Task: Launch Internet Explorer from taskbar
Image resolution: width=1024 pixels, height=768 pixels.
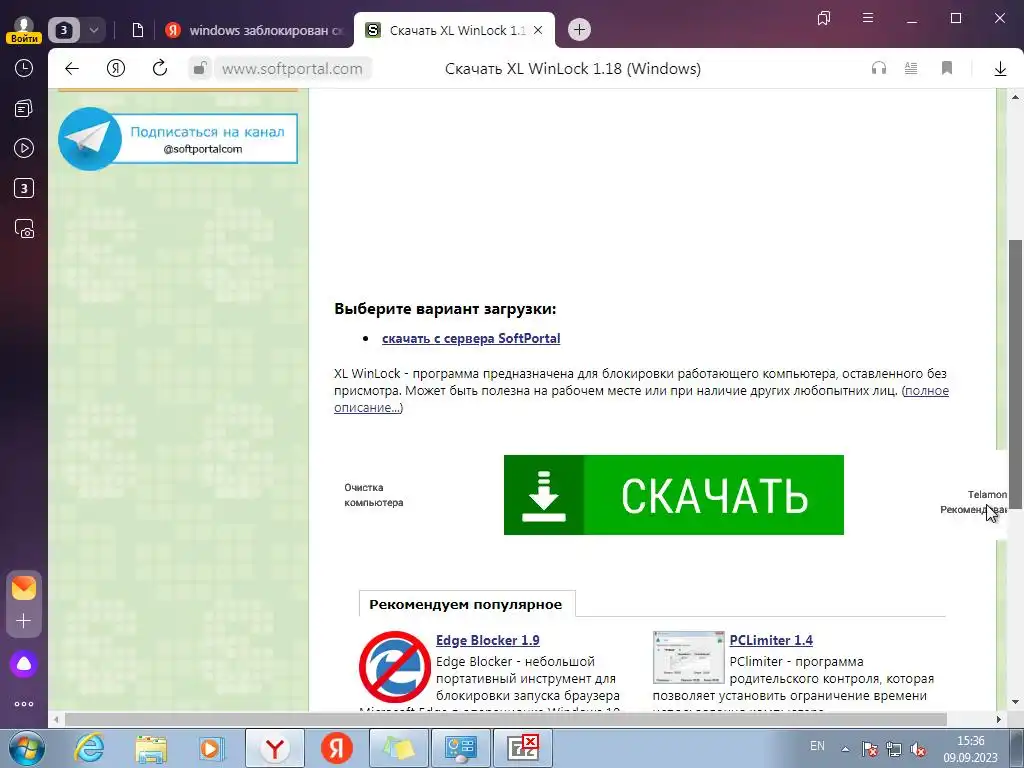Action: pyautogui.click(x=89, y=748)
